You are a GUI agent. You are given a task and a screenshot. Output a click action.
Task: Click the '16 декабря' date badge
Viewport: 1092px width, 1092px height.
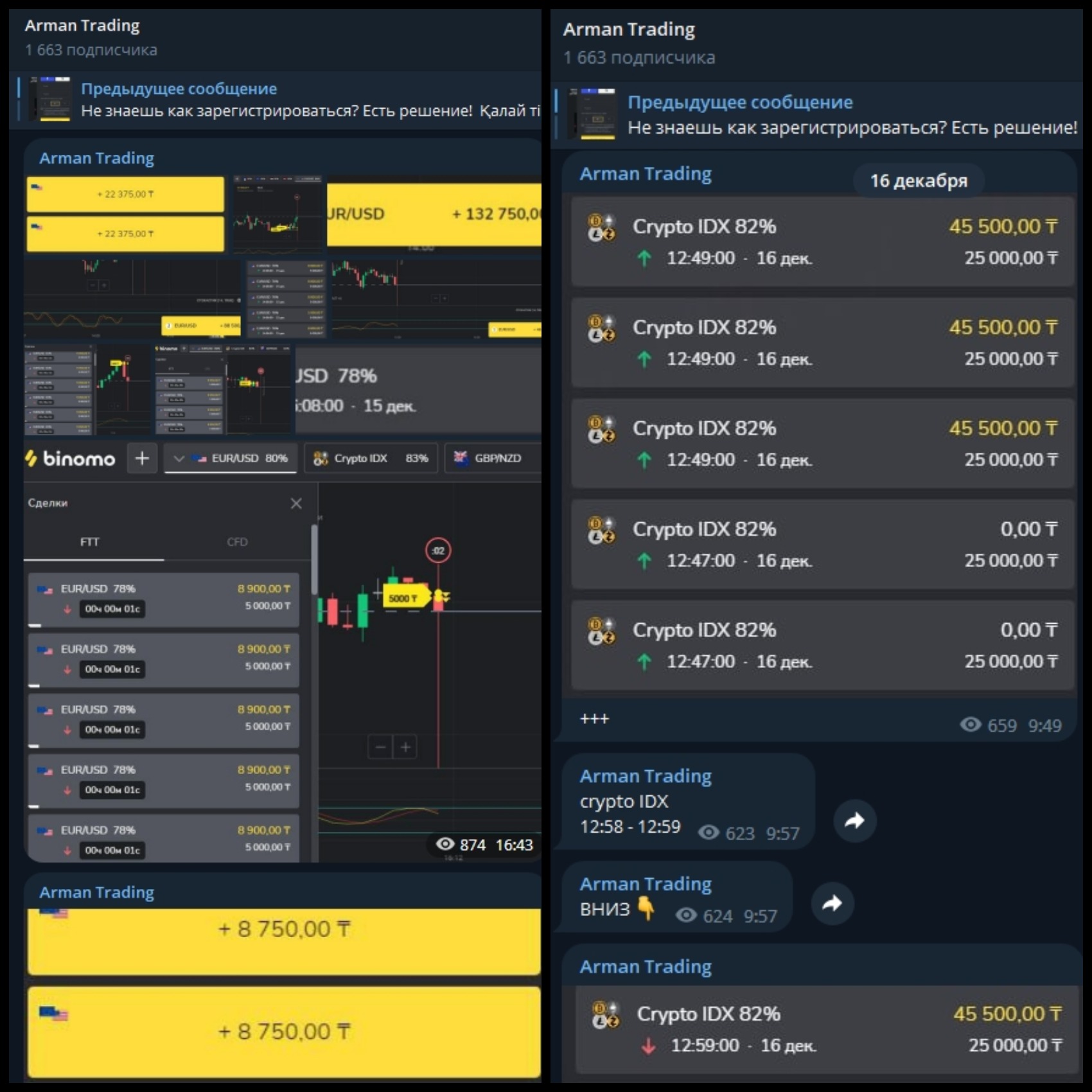point(919,181)
